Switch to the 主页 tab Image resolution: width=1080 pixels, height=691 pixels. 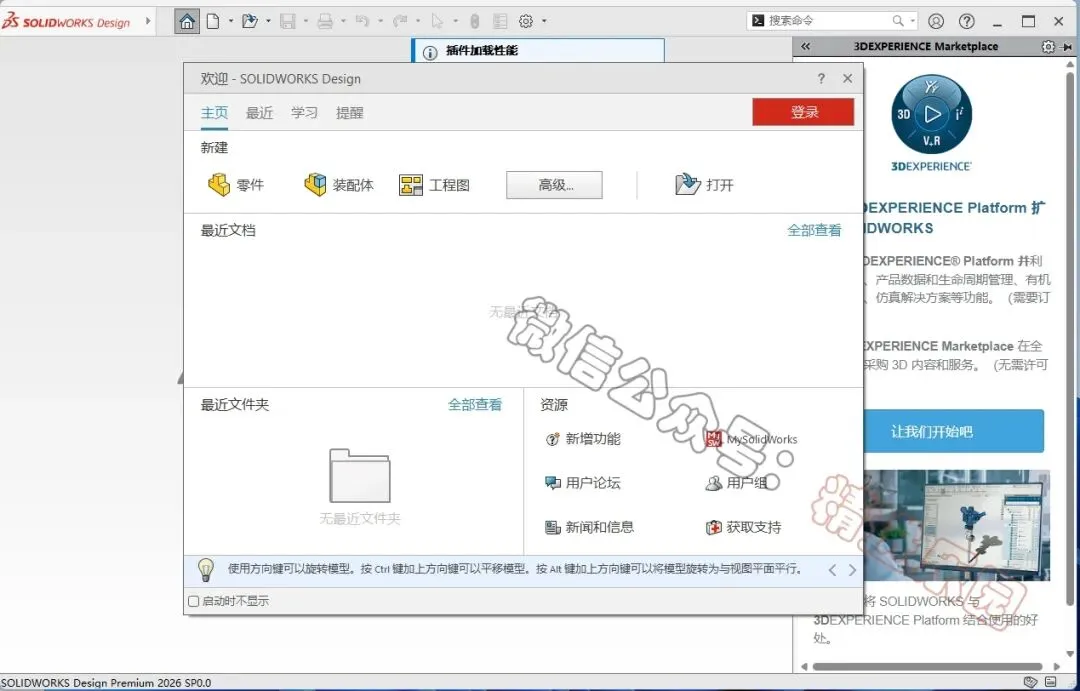214,113
